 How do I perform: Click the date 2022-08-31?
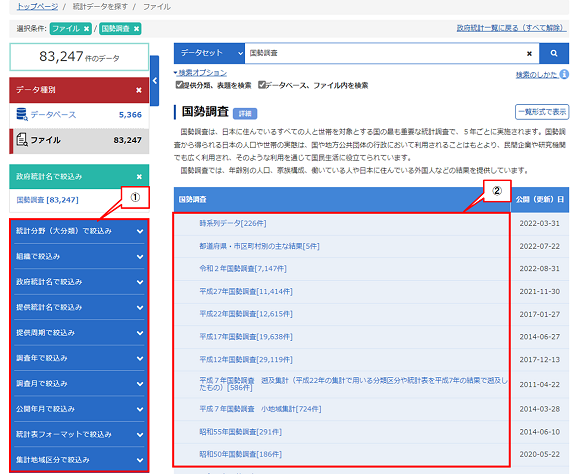(x=540, y=269)
